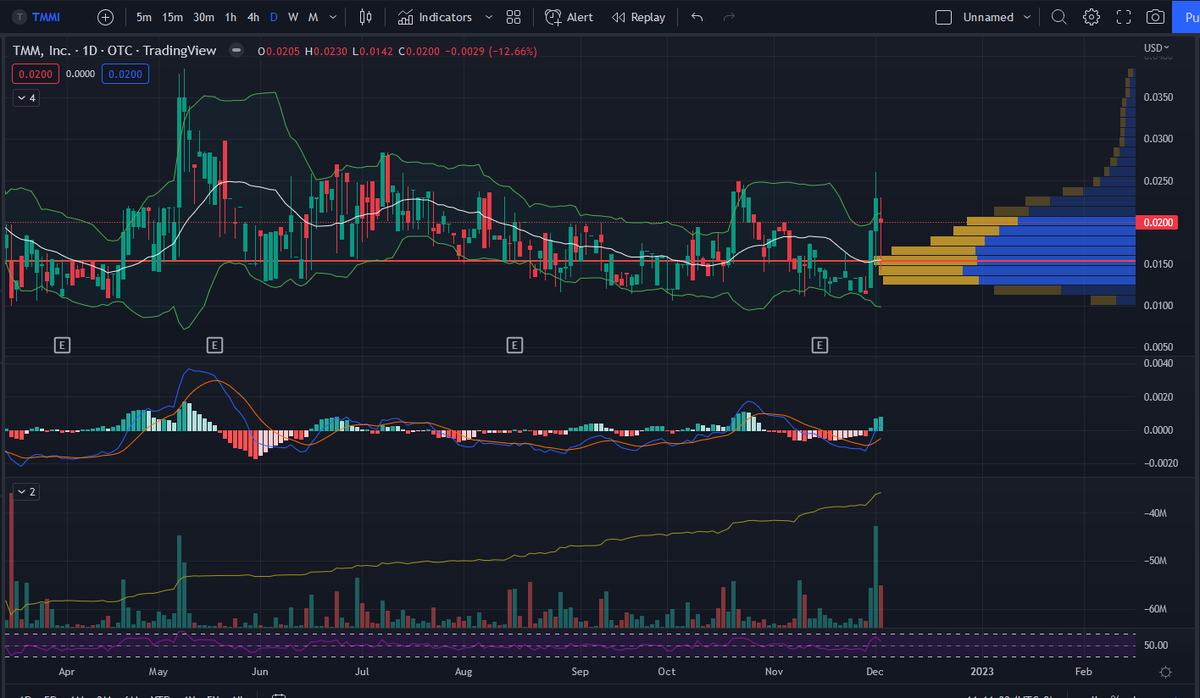Undo the last chart action
1200x698 pixels.
pos(697,17)
